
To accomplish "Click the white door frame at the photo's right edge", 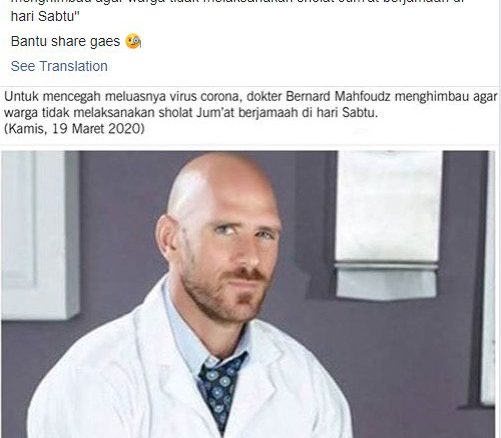I will pos(489,277).
